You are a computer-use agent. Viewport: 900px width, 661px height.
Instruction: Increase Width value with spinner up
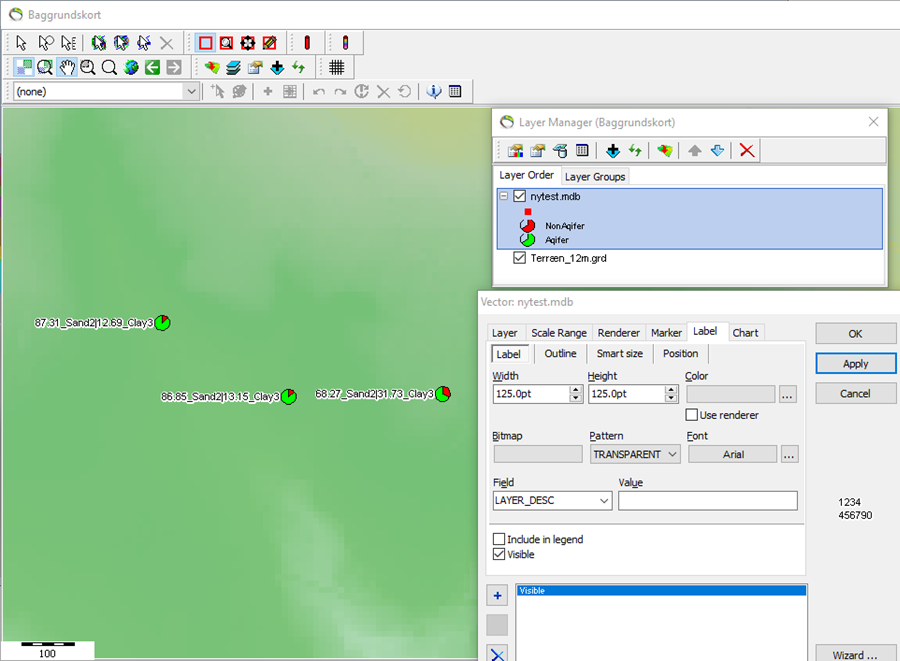tap(576, 390)
